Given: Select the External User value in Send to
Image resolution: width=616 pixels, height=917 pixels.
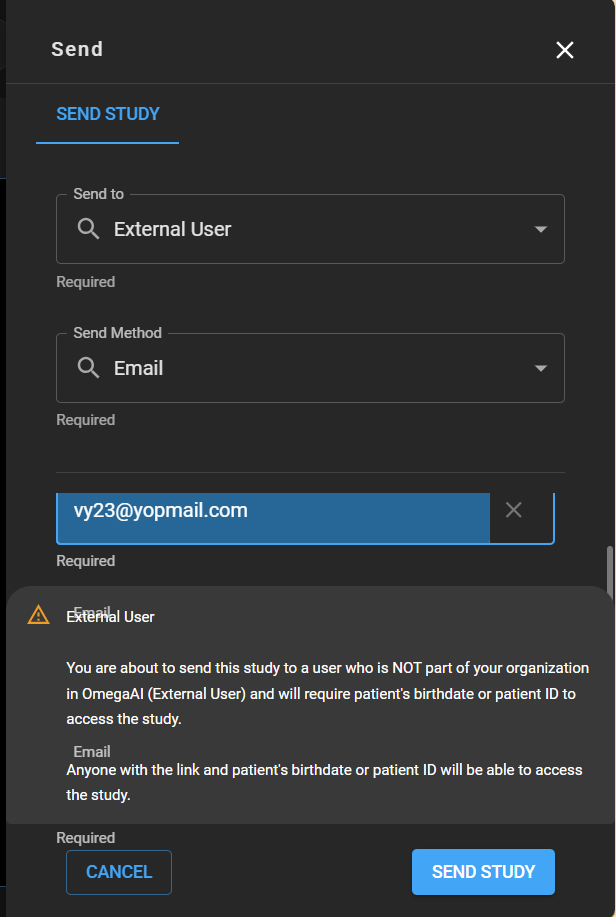Looking at the screenshot, I should [x=172, y=229].
